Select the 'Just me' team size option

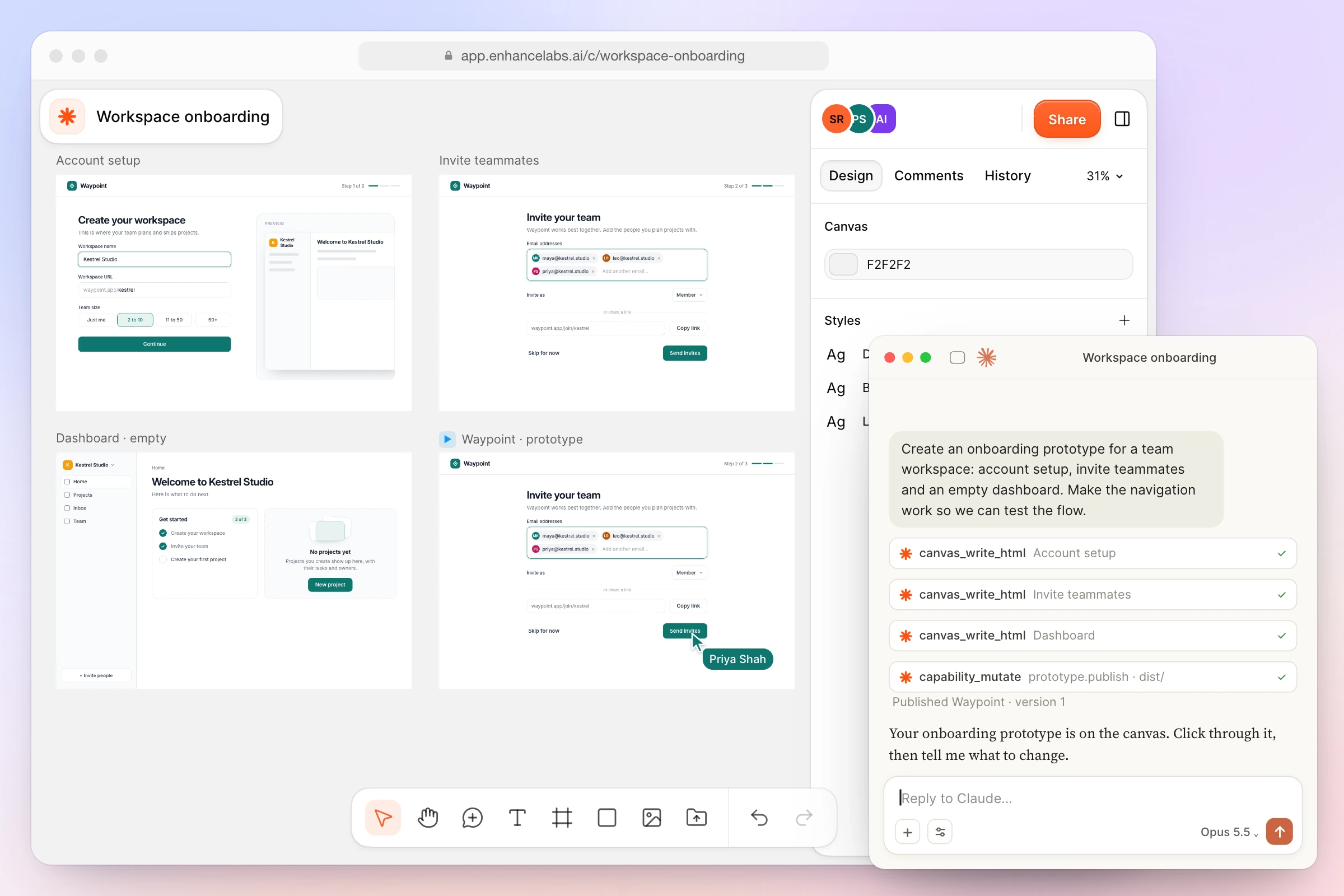tap(96, 320)
